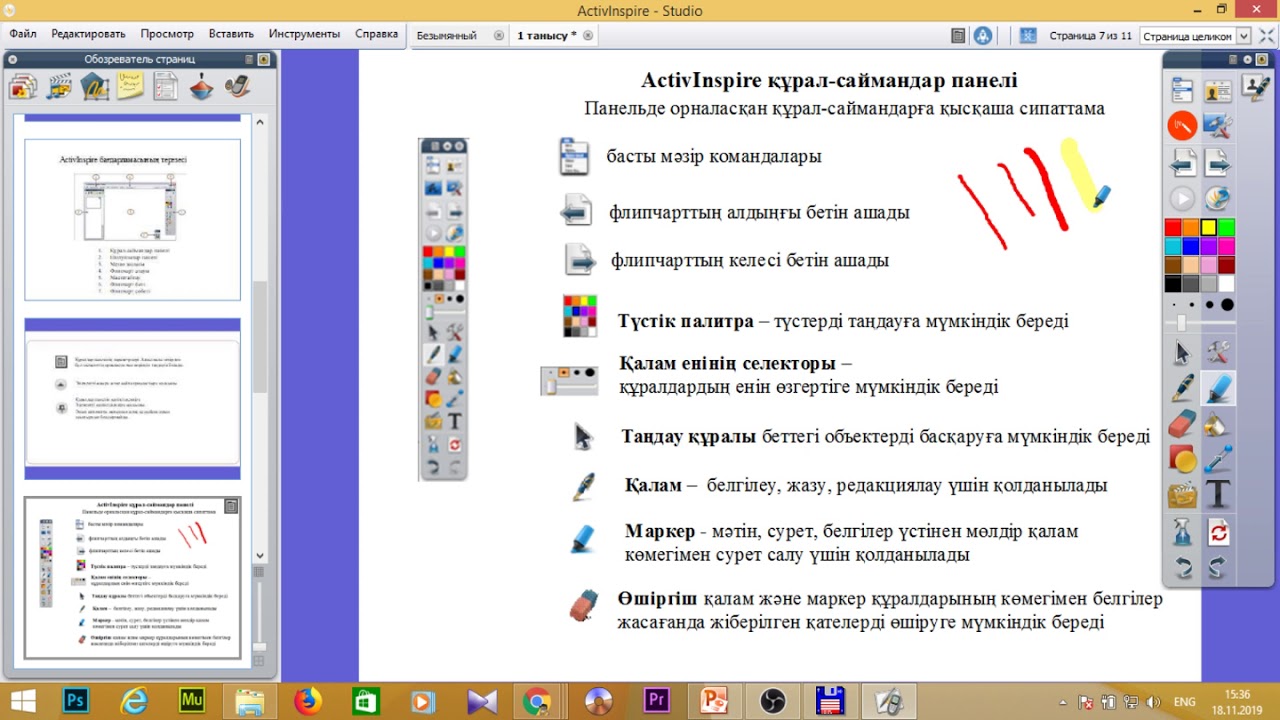Switch to the Безымянный flipchart tab
The image size is (1280, 720).
tap(446, 35)
